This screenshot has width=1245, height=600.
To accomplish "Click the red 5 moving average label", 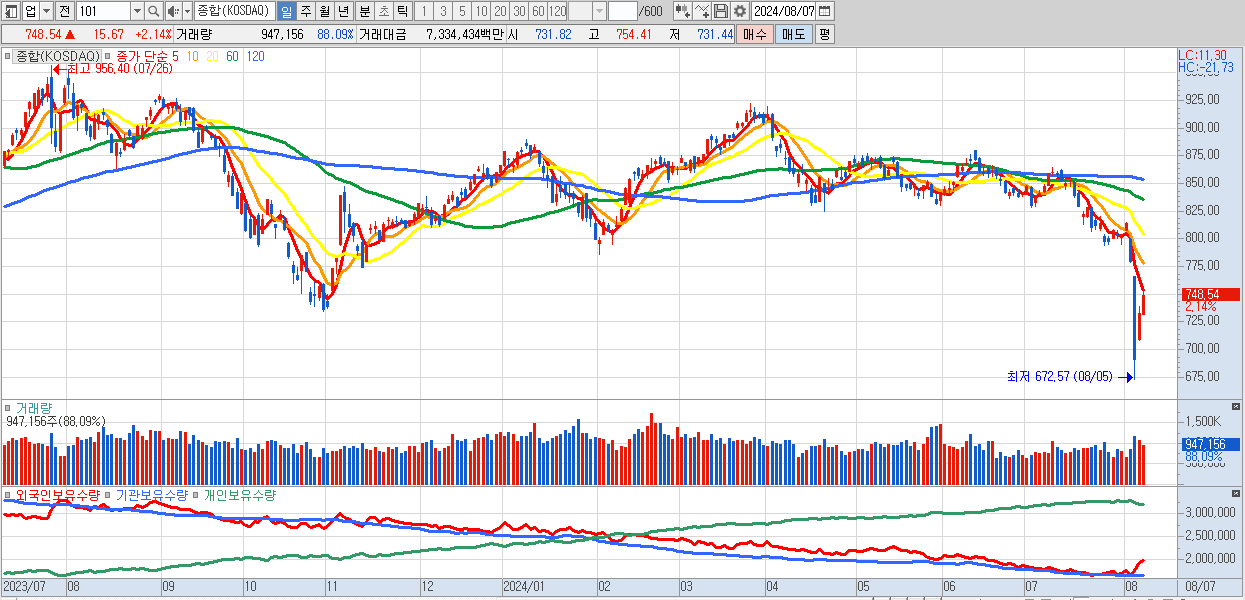I will pos(175,56).
